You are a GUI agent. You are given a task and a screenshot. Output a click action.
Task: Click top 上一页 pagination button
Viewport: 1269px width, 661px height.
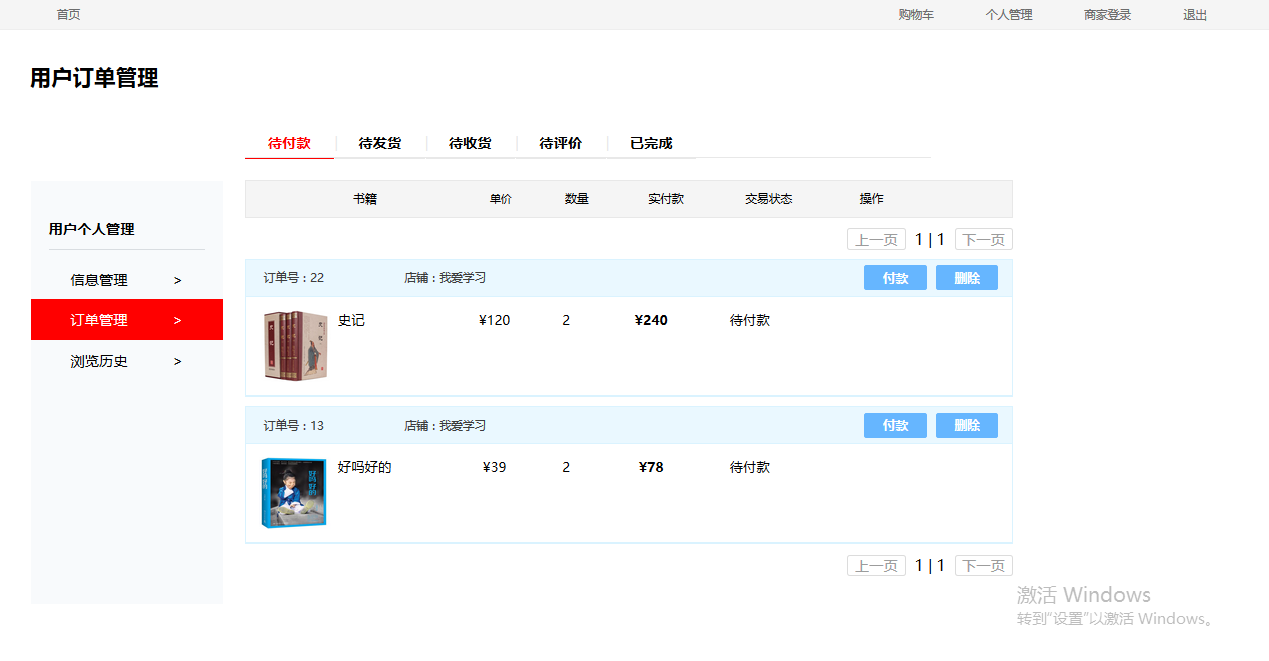(x=876, y=239)
